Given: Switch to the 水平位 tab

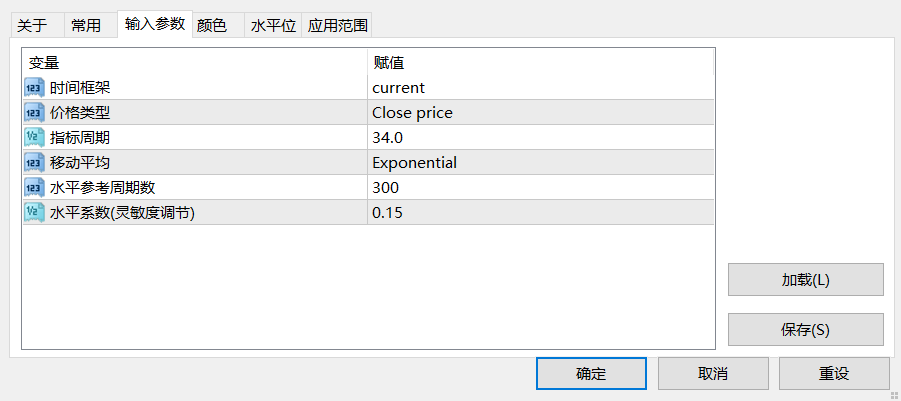Looking at the screenshot, I should click(273, 26).
